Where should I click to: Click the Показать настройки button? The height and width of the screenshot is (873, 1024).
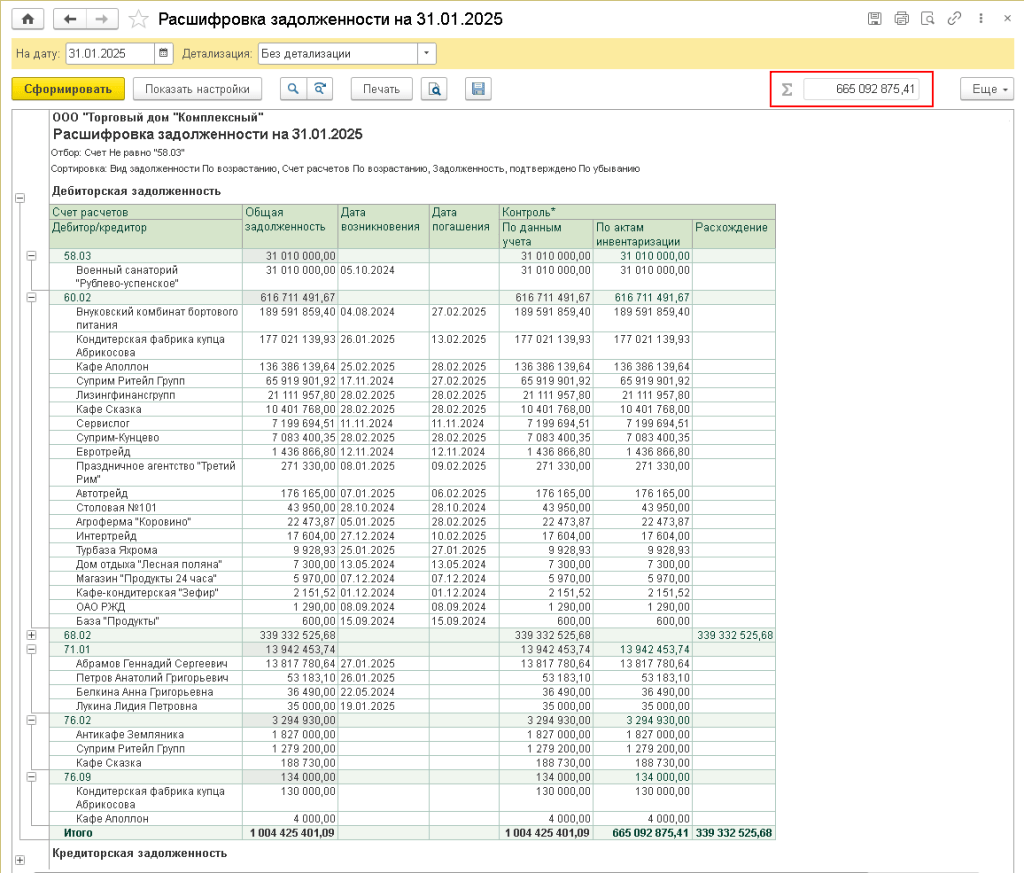197,89
